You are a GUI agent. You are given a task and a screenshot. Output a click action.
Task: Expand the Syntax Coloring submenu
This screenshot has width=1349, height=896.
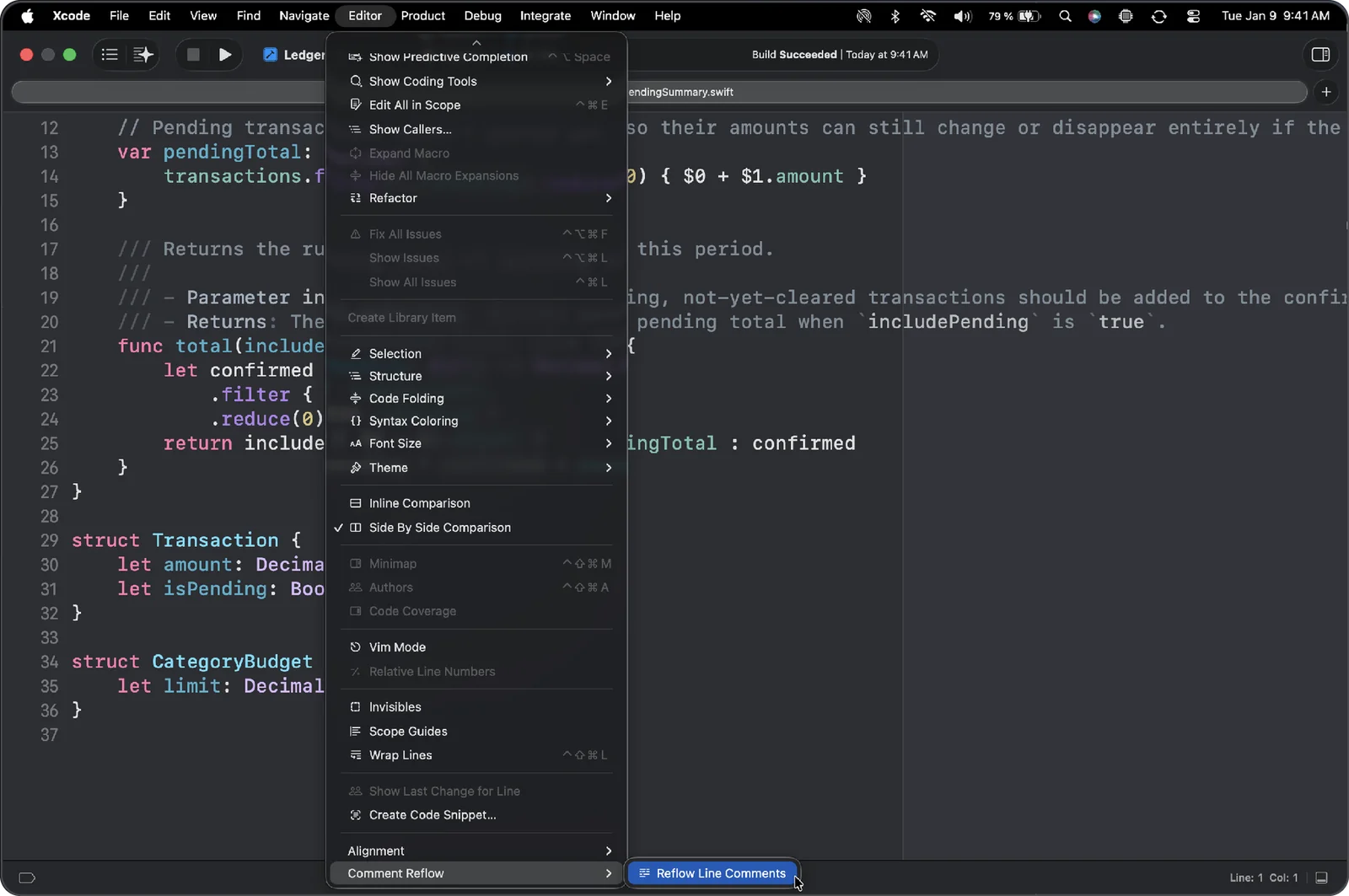(x=476, y=421)
